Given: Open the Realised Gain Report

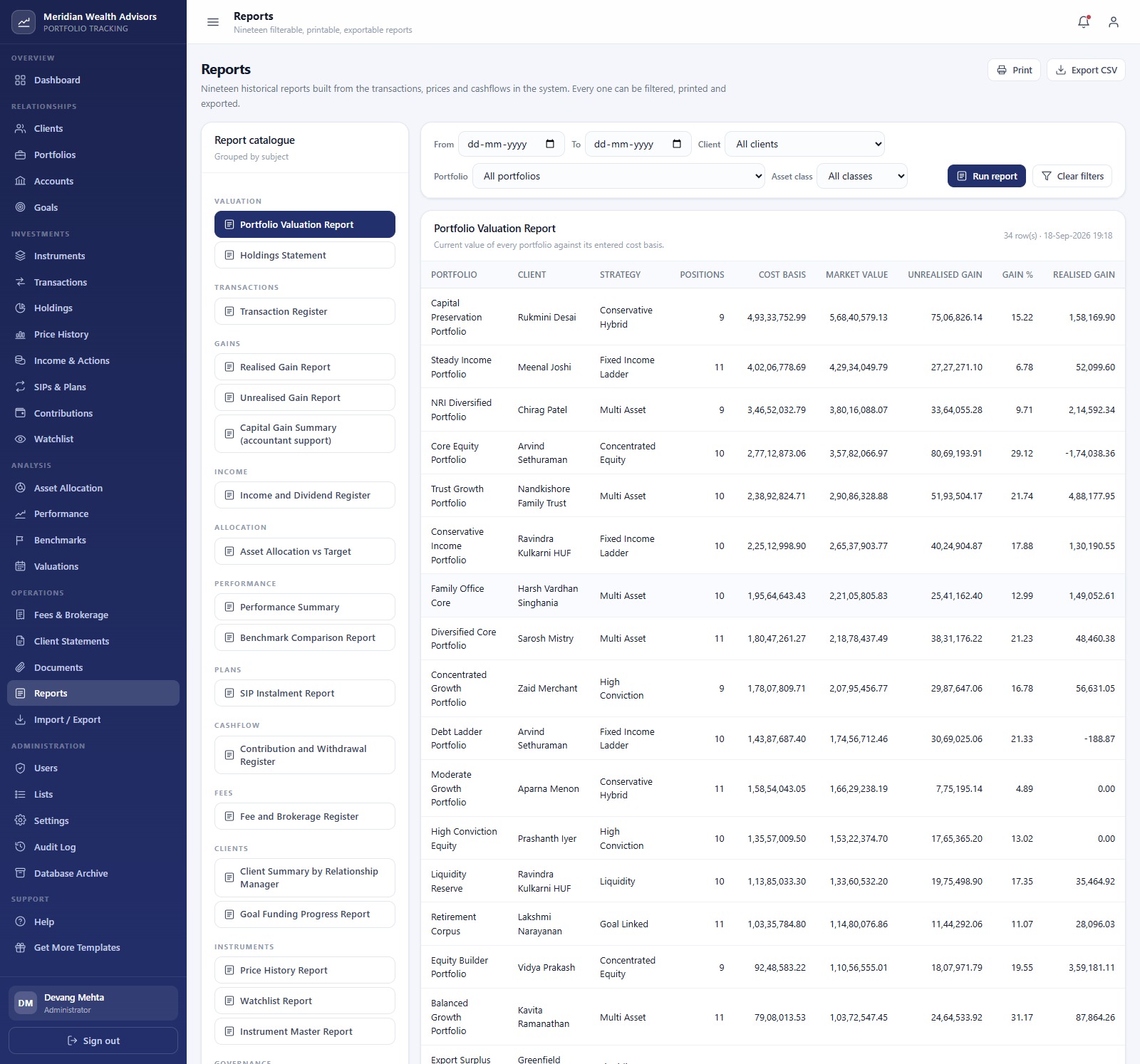Looking at the screenshot, I should 305,367.
